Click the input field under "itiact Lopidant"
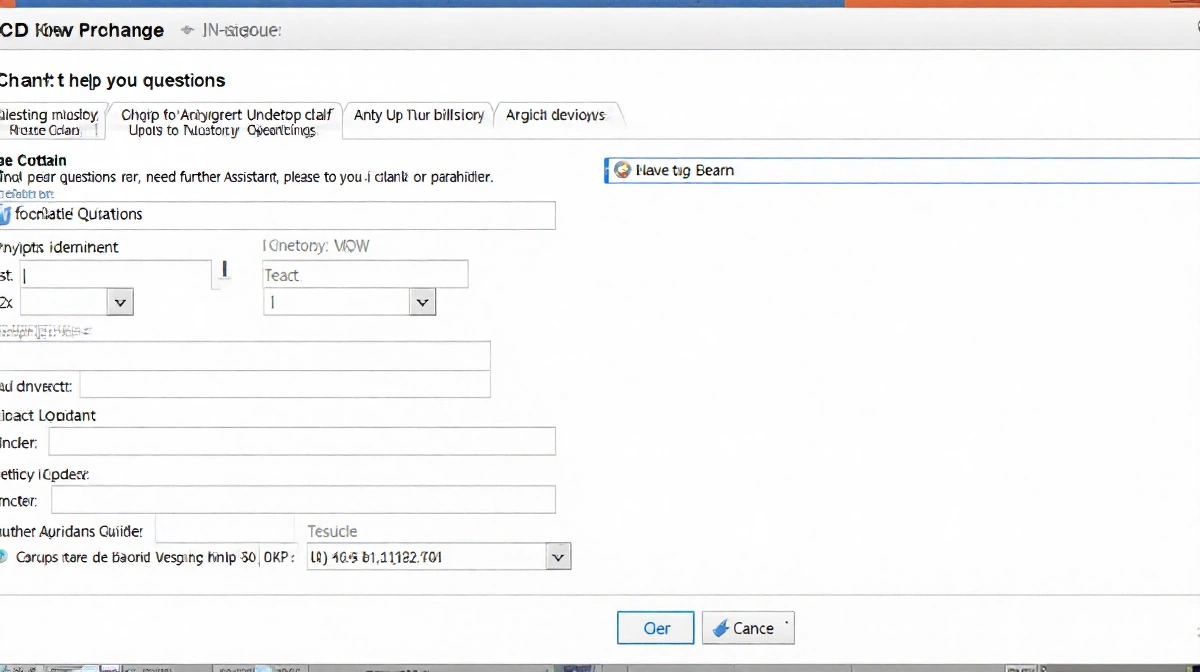The height and width of the screenshot is (672, 1200). click(x=302, y=441)
